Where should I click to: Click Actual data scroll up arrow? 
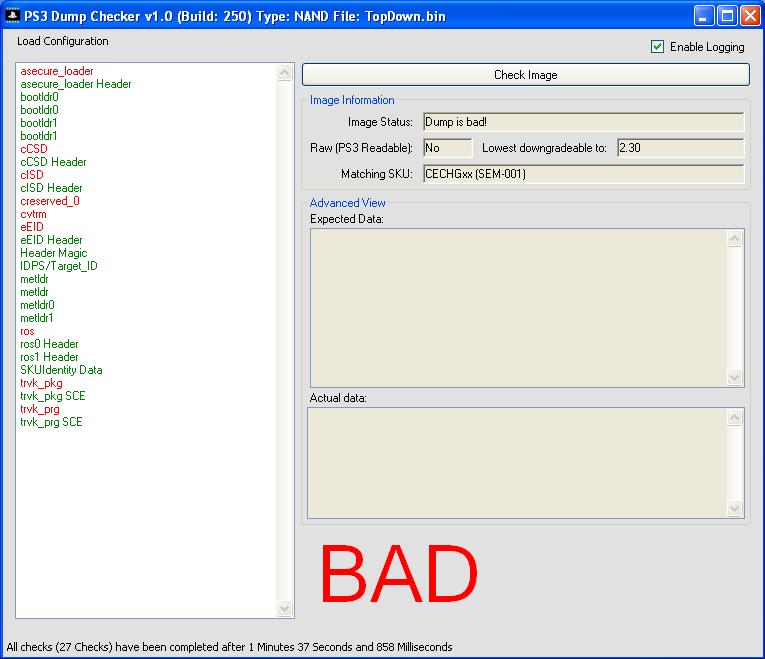pos(735,417)
